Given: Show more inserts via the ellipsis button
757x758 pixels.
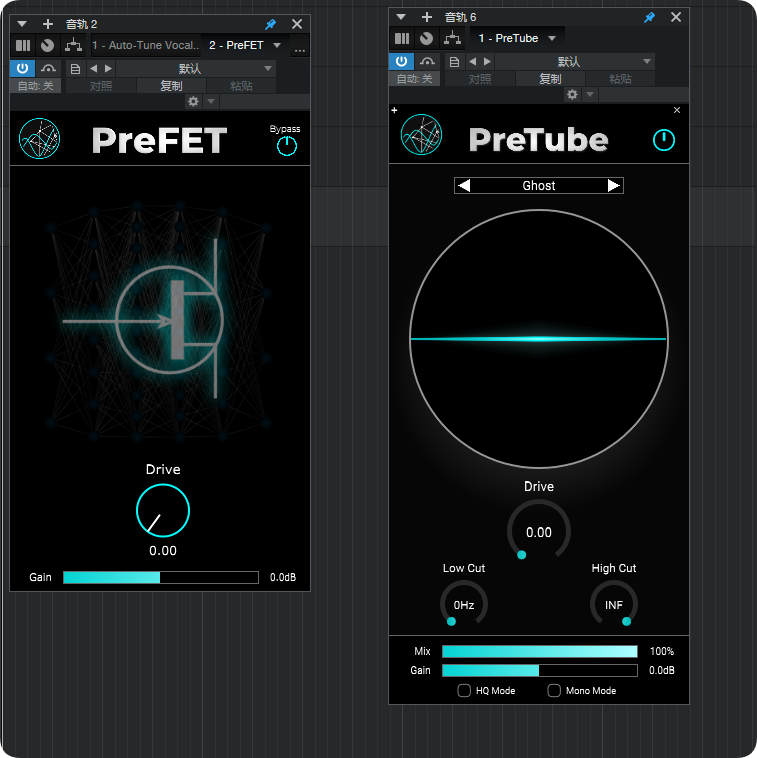Looking at the screenshot, I should pyautogui.click(x=300, y=49).
